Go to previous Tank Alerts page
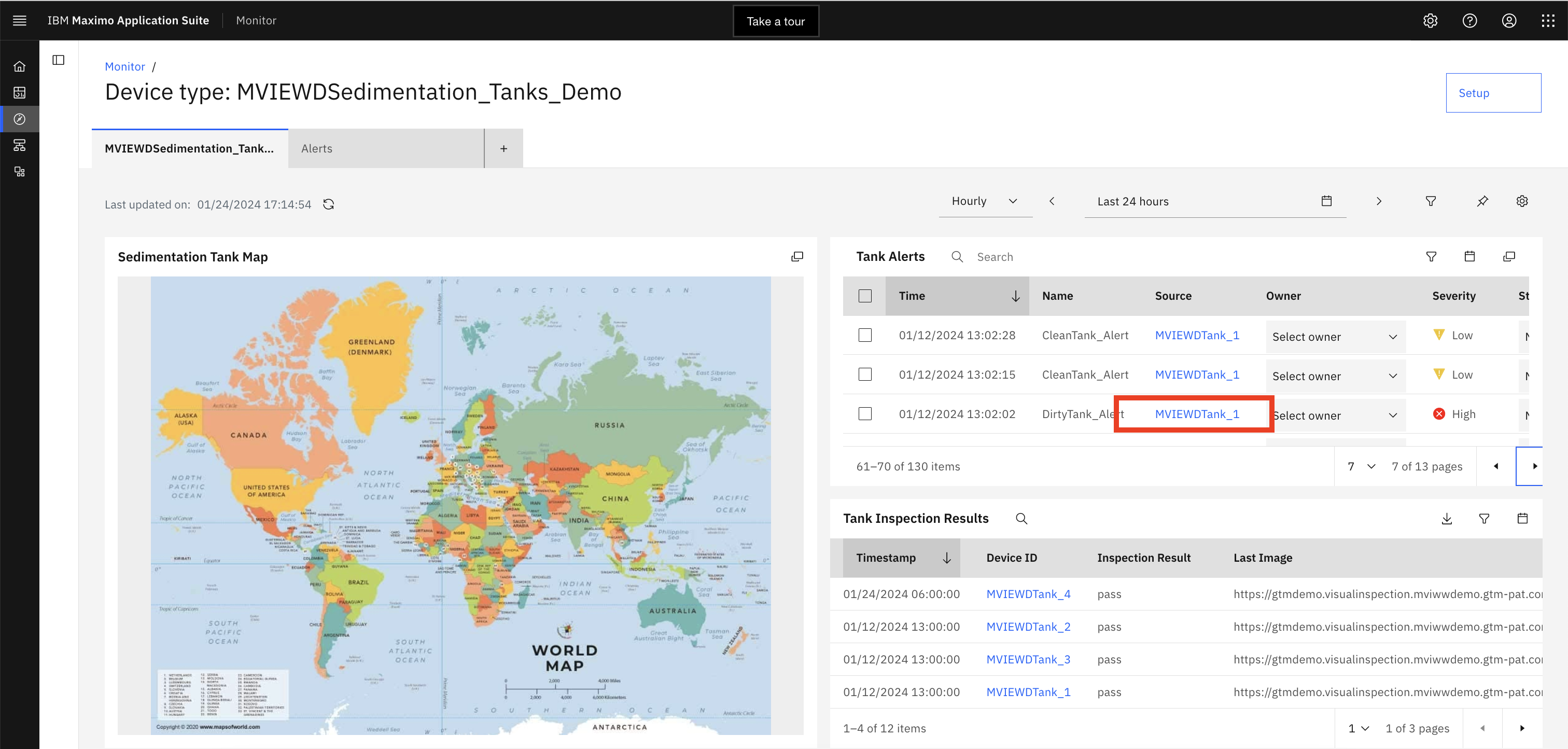 1495,466
